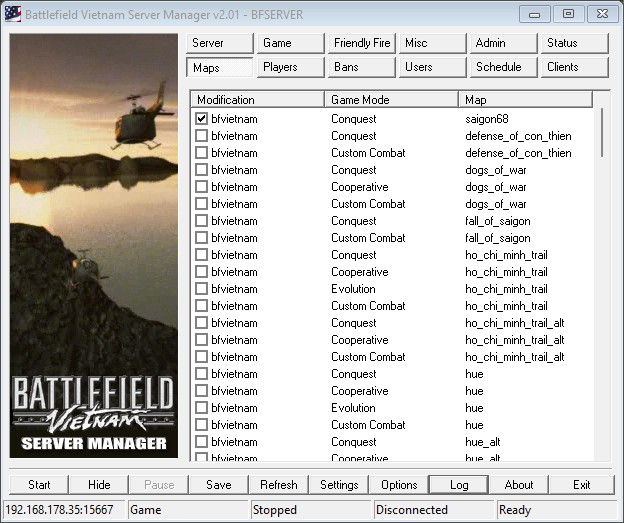Open the Log window button
Image resolution: width=624 pixels, height=523 pixels.
[x=459, y=485]
